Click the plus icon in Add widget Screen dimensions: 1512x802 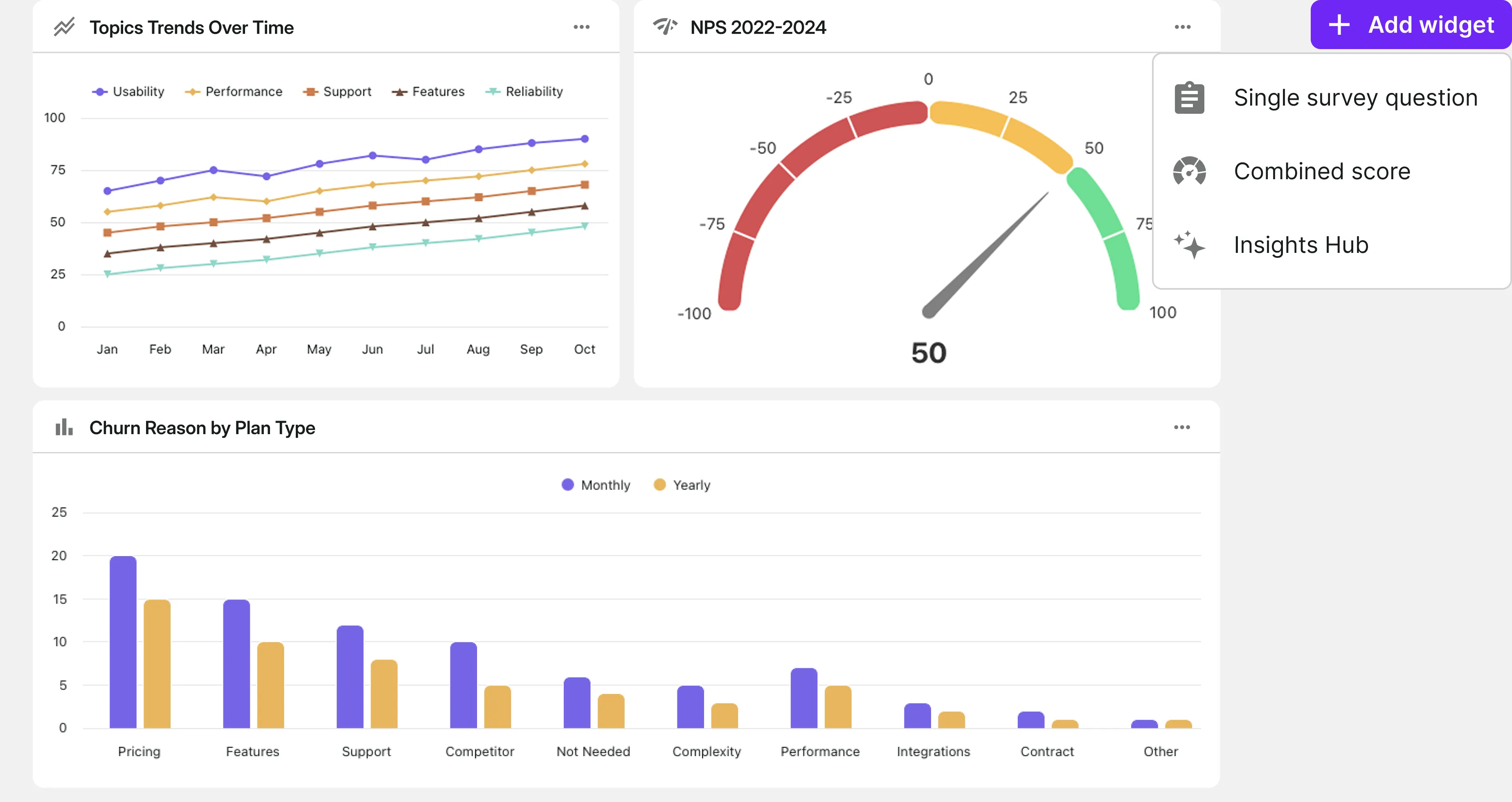(x=1339, y=25)
